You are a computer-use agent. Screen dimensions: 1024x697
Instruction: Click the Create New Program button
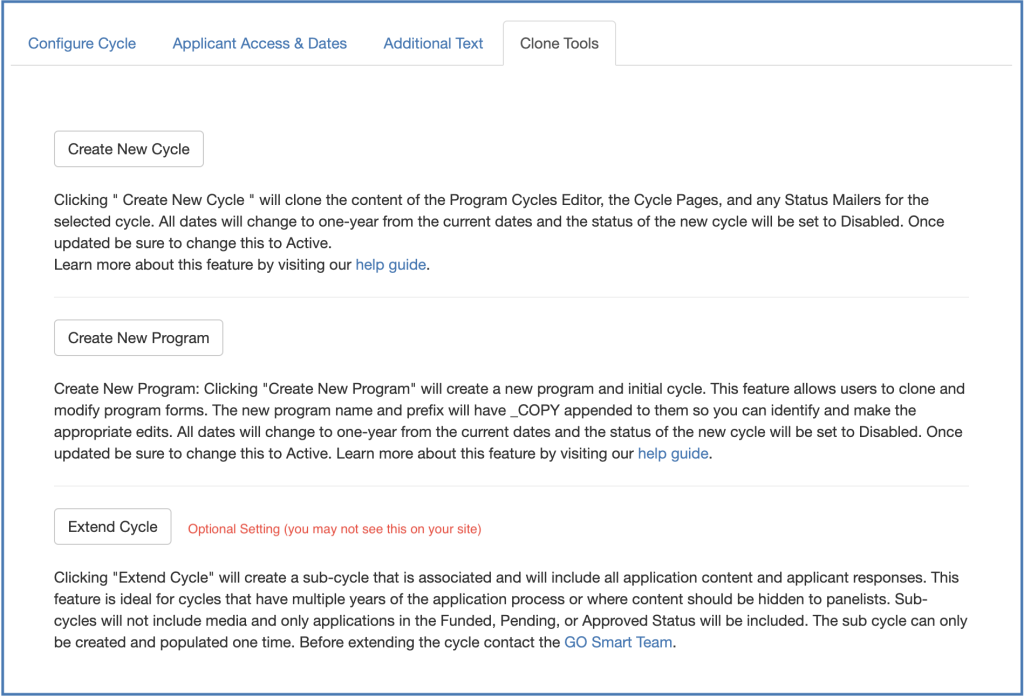click(x=138, y=338)
